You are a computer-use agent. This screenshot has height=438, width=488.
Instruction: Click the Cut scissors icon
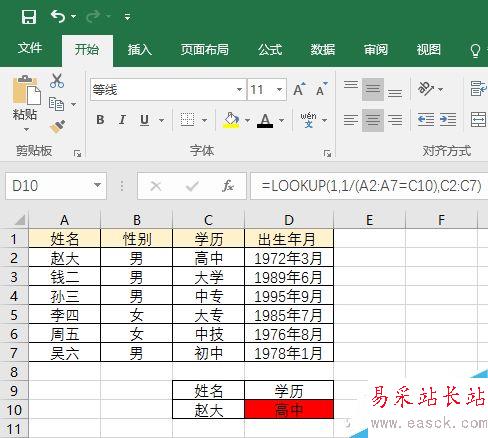click(57, 81)
